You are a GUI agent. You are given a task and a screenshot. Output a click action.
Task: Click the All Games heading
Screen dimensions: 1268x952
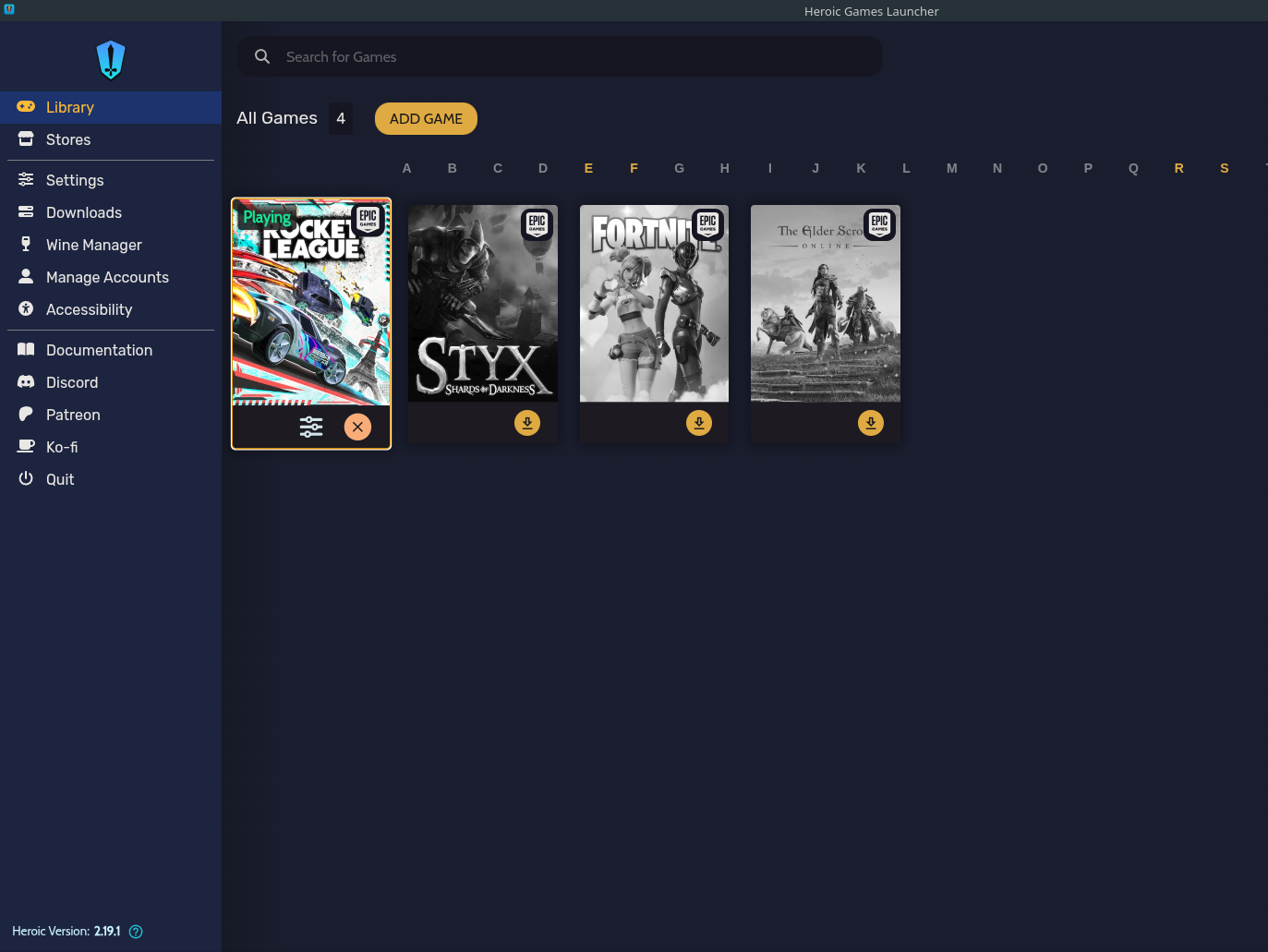(277, 118)
